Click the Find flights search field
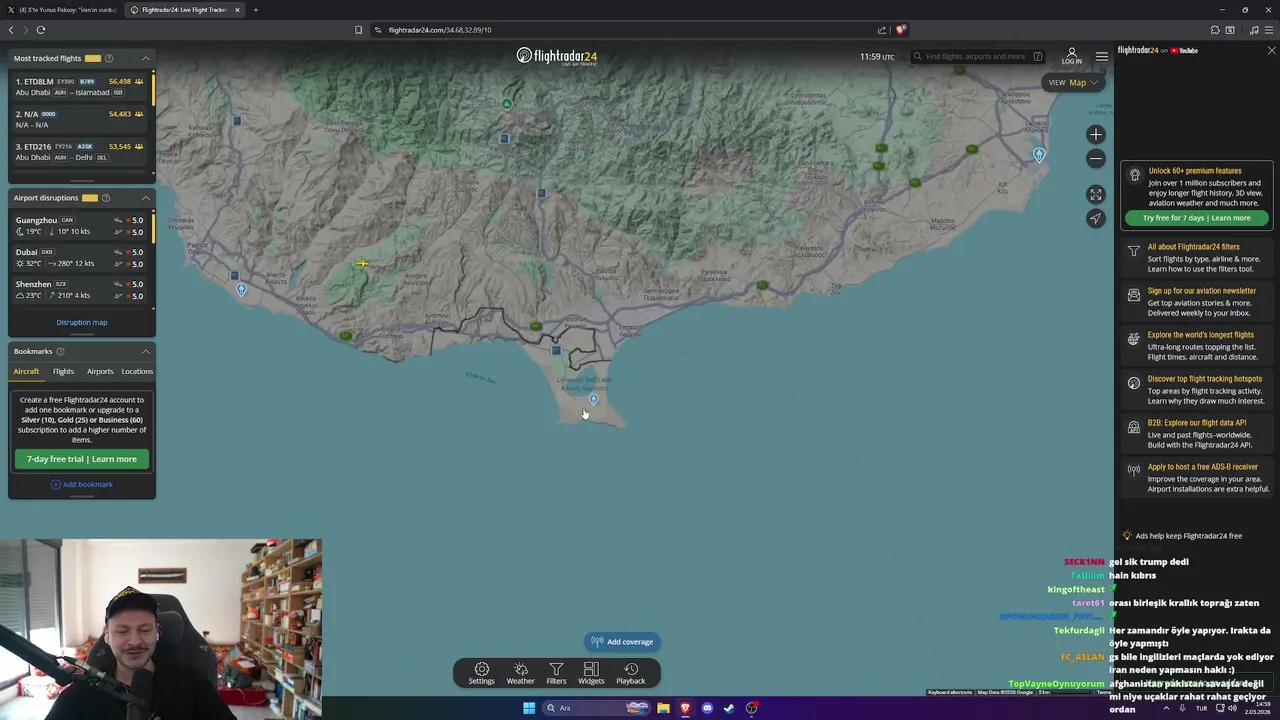This screenshot has height=720, width=1280. [x=976, y=56]
